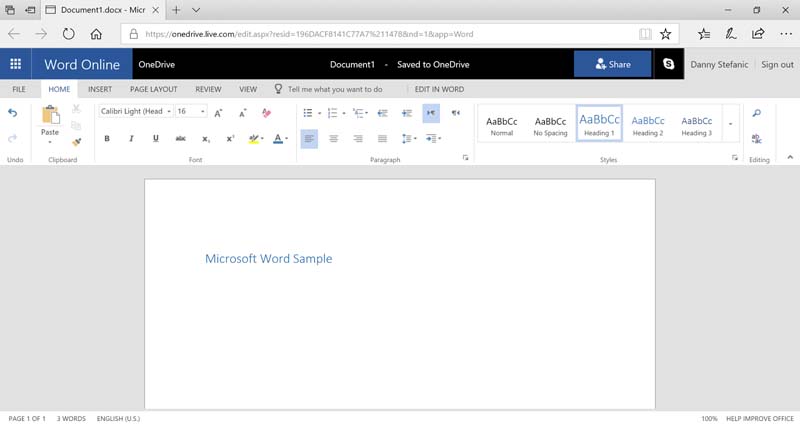
Task: Select the Format Painter brush icon
Action: [76, 141]
